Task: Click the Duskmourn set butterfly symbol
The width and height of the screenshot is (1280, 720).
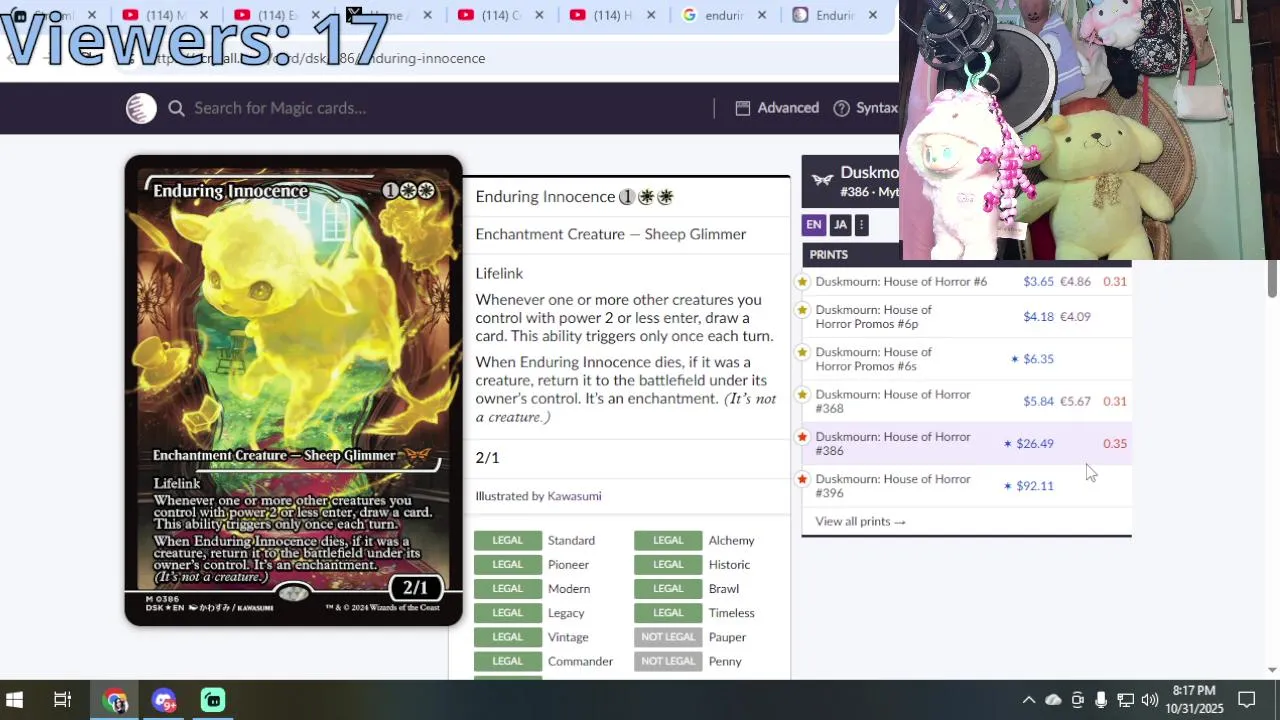Action: tap(822, 180)
